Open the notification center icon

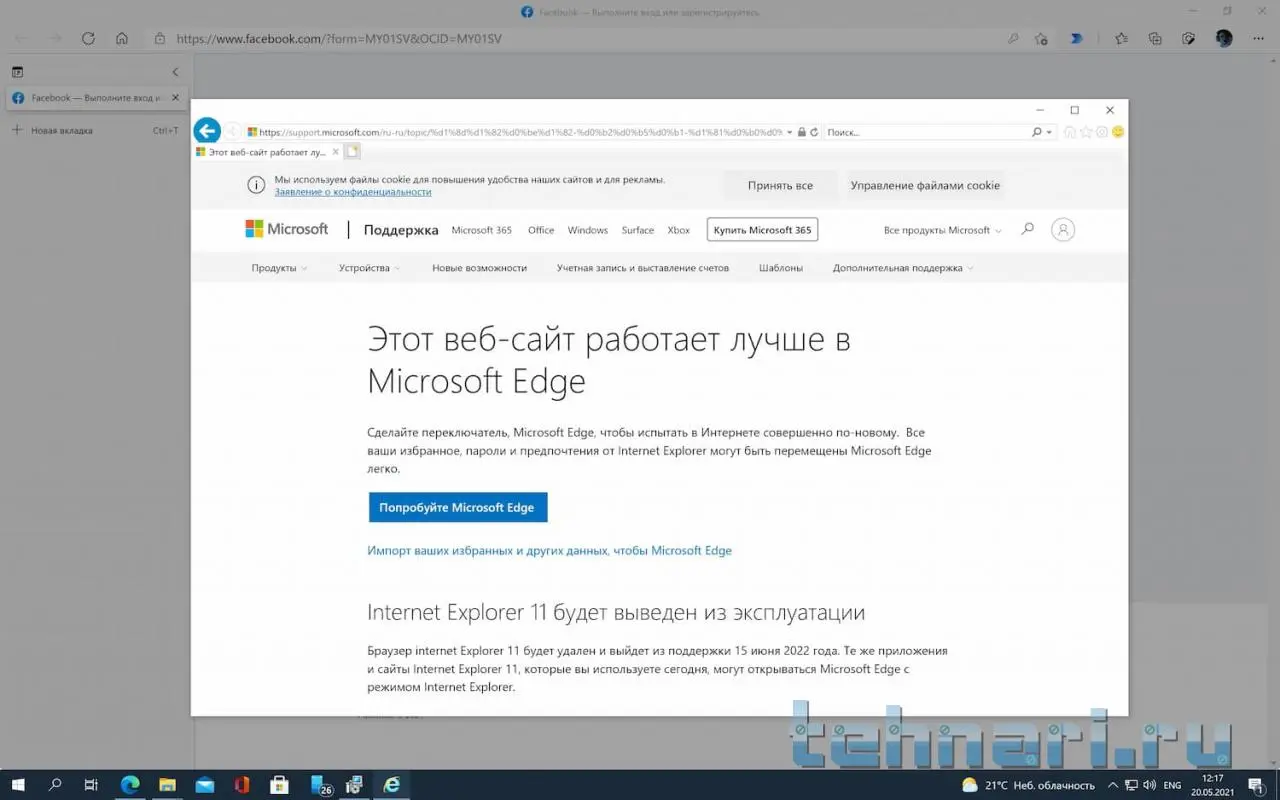pyautogui.click(x=1257, y=785)
